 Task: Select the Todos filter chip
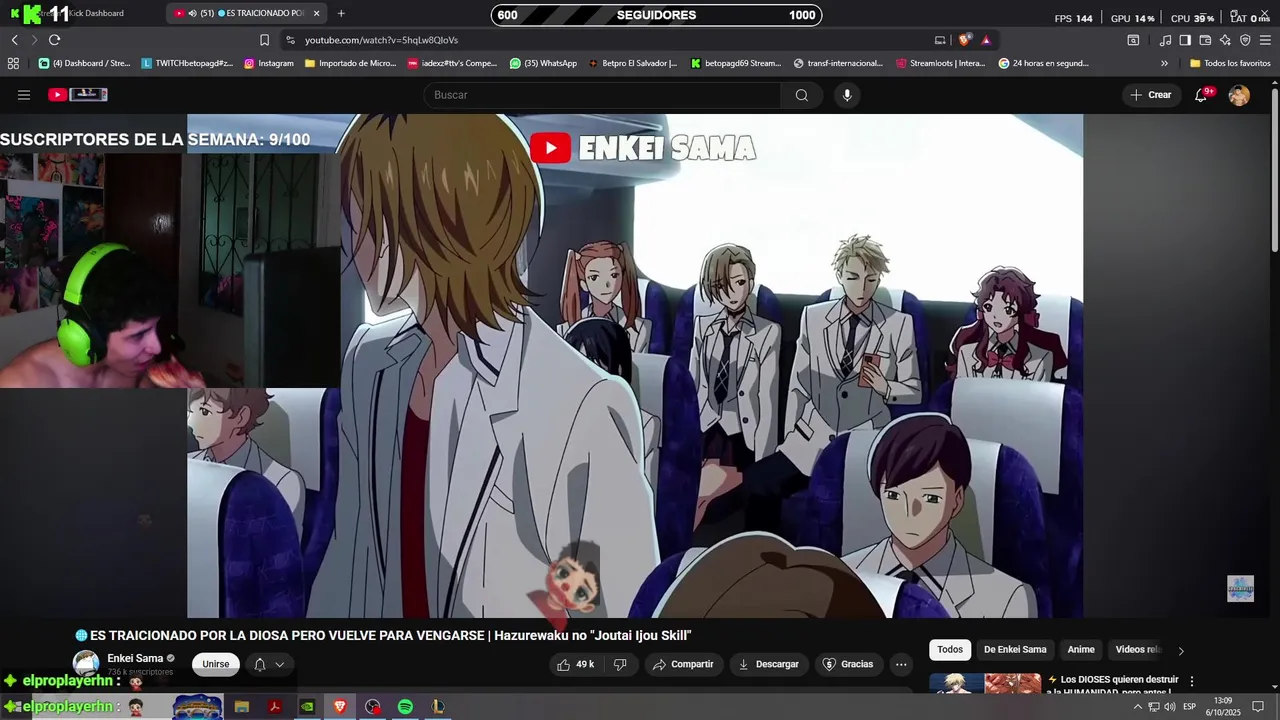point(950,649)
